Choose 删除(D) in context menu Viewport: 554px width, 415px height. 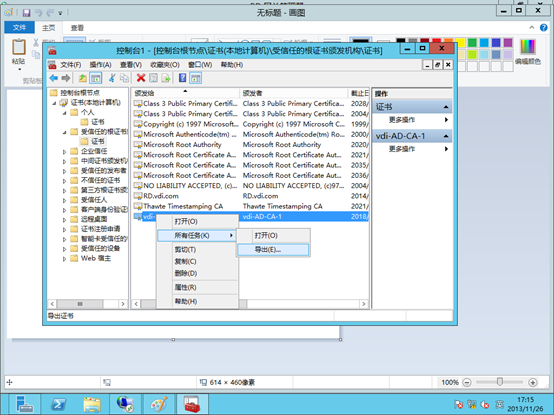tap(197, 273)
